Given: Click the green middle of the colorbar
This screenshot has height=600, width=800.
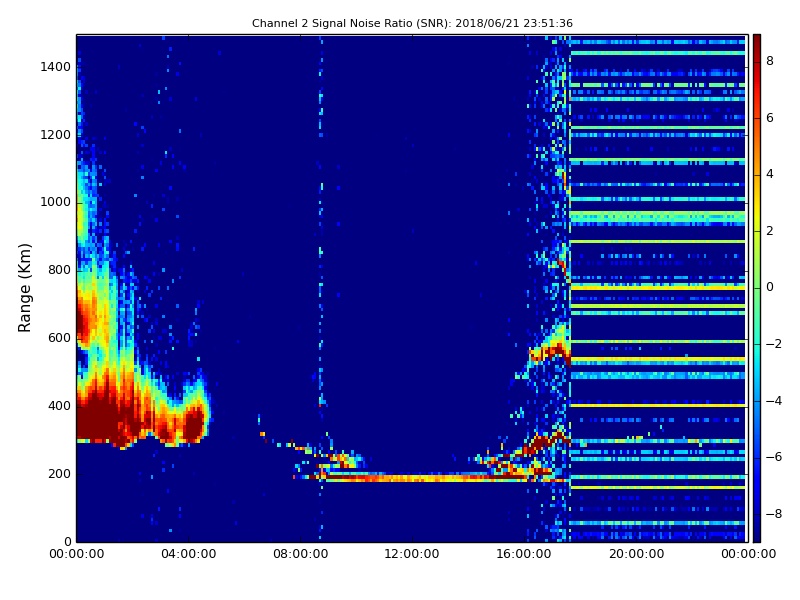Looking at the screenshot, I should (757, 288).
